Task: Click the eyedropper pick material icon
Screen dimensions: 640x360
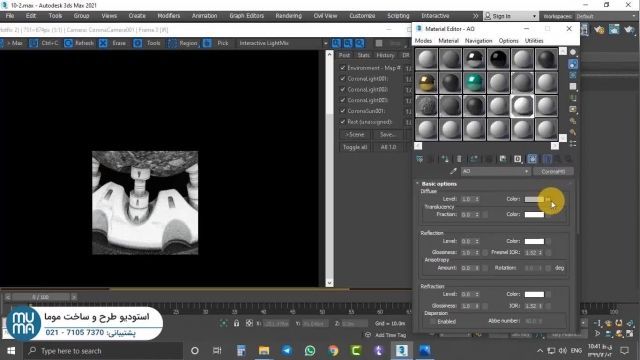Action: (453, 171)
